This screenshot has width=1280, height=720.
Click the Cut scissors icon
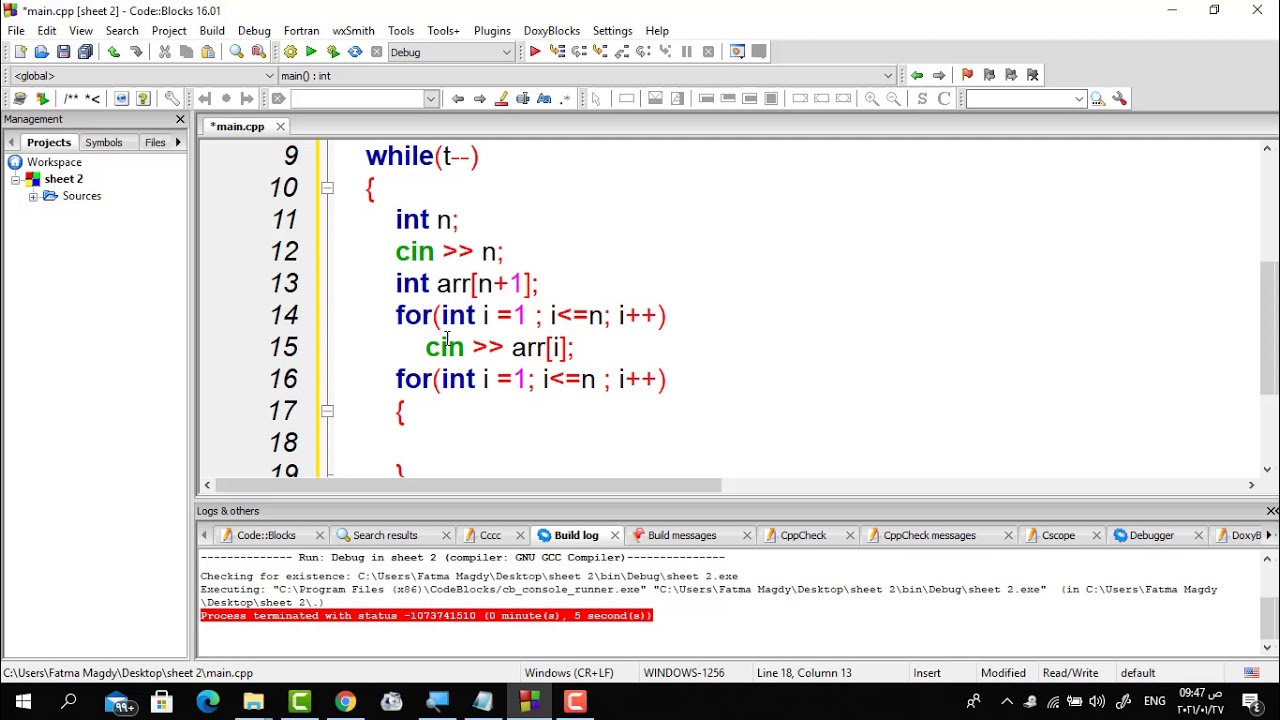165,52
